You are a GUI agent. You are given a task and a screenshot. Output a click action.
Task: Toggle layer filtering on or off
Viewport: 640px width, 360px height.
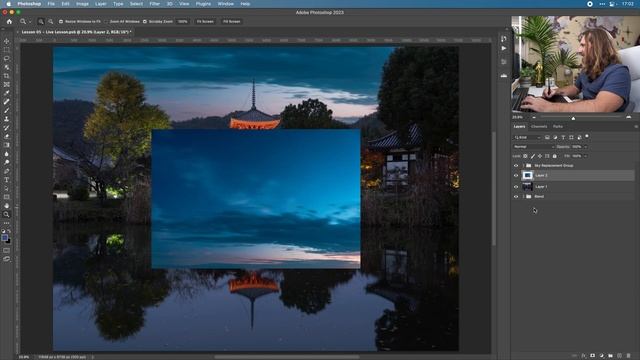(587, 136)
